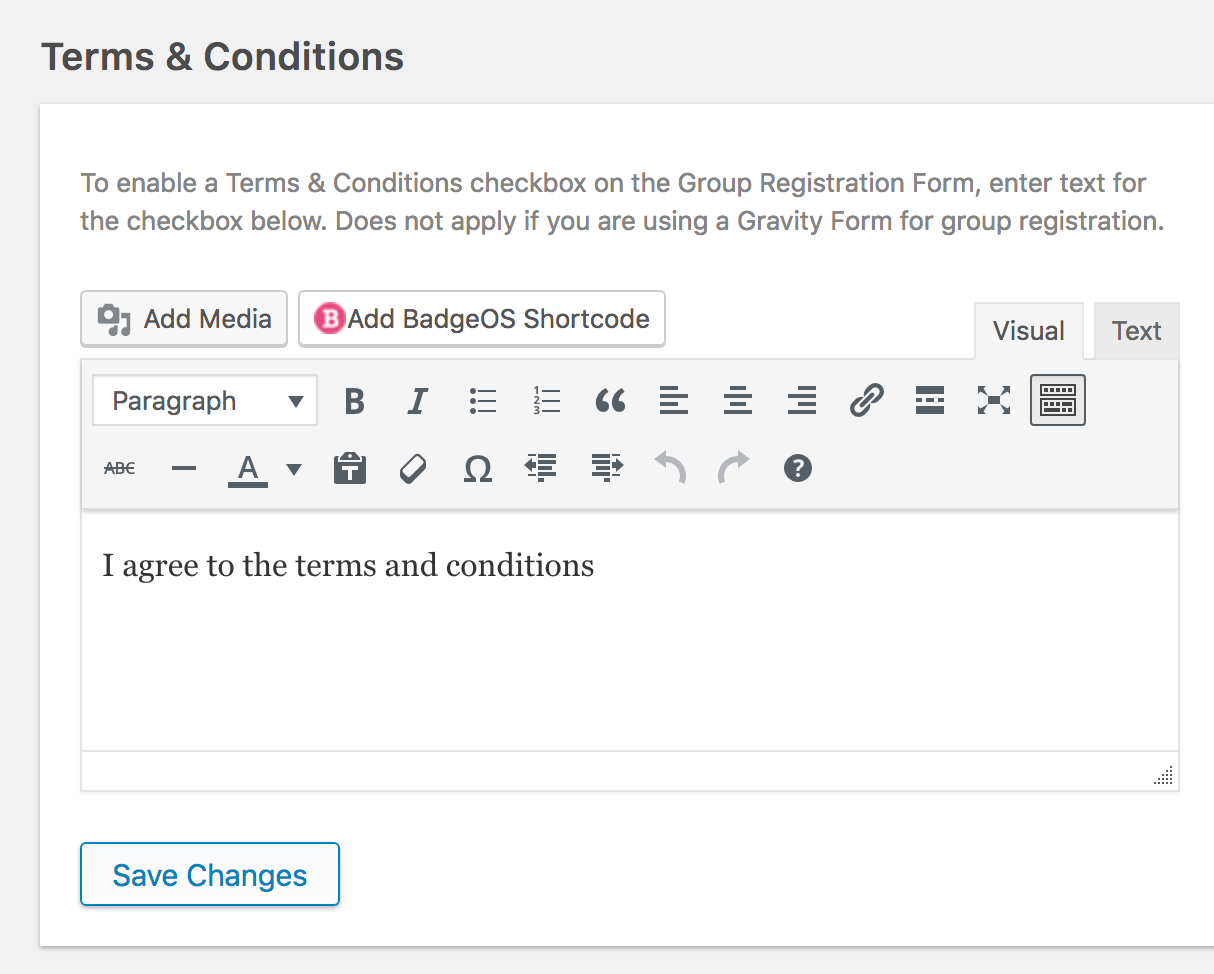Click Add BadgeOS Shortcode button
This screenshot has width=1214, height=974.
(482, 319)
